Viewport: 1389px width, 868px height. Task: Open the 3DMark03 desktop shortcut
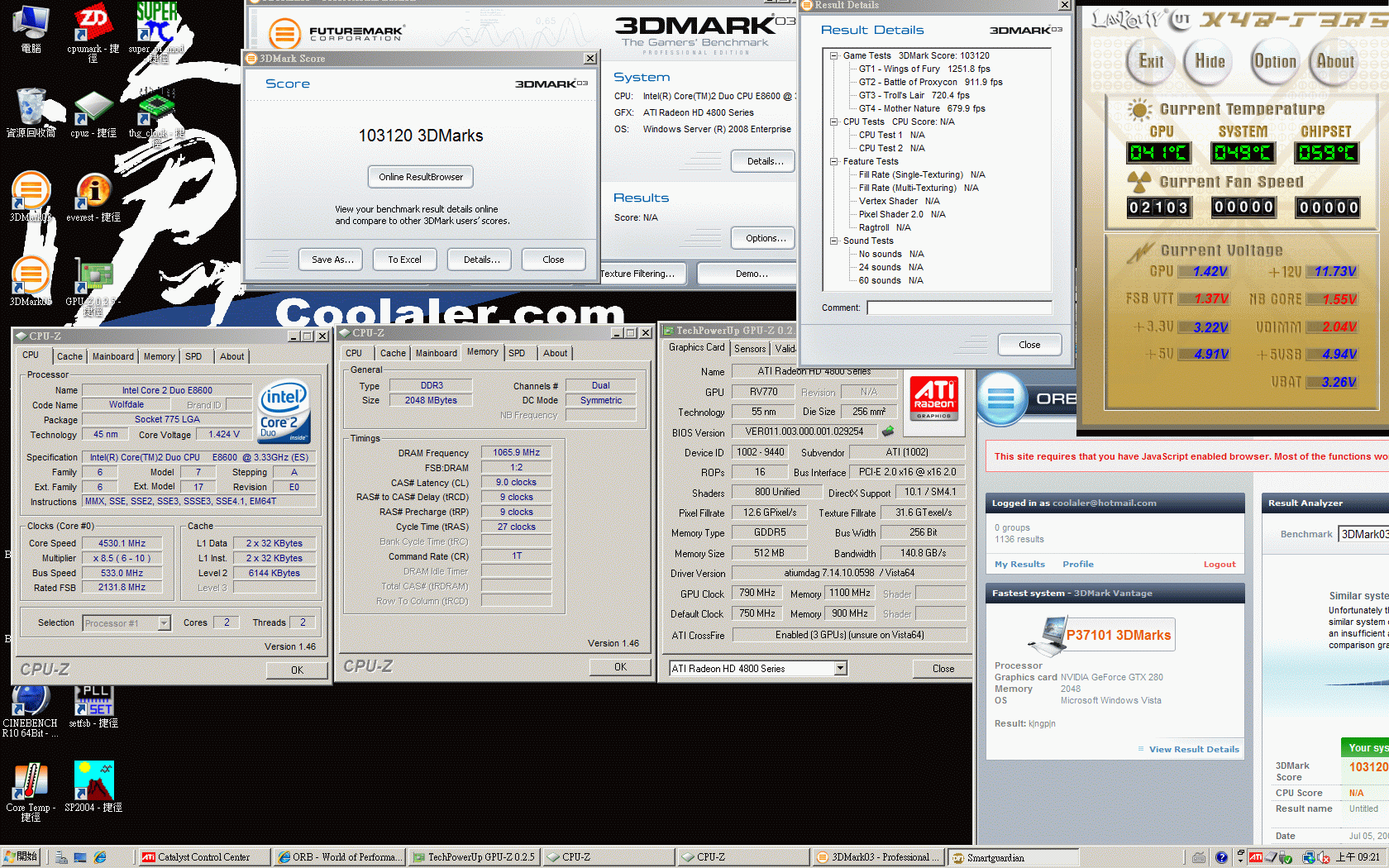click(x=31, y=197)
